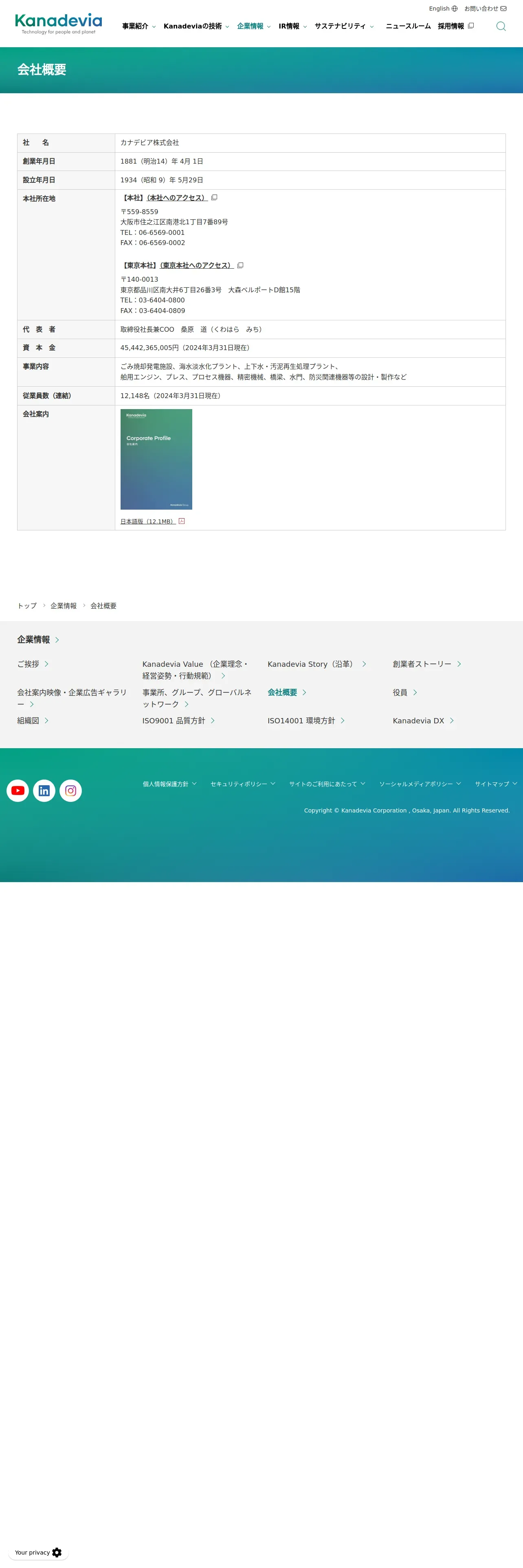Click the Your privacy gear icon
This screenshot has width=523, height=1568.
57,1552
